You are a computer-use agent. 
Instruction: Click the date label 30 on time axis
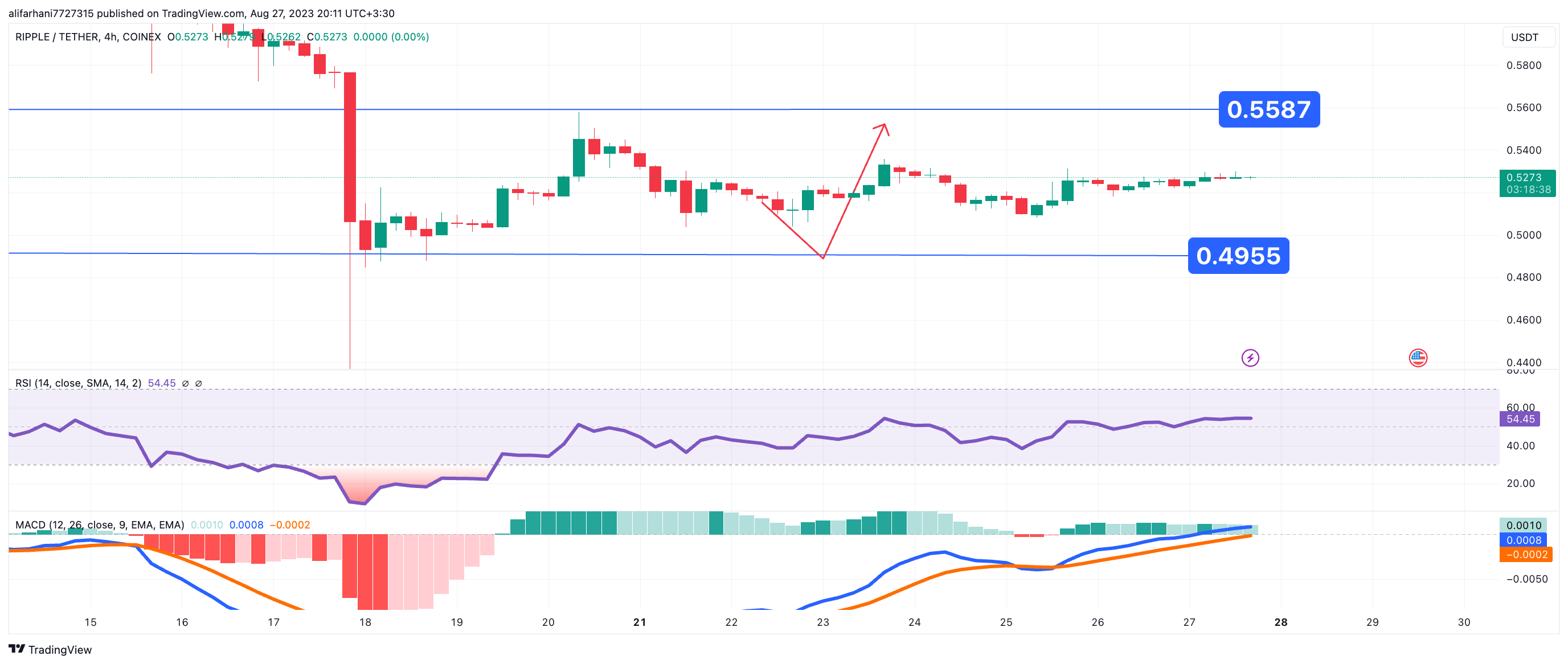point(1464,622)
